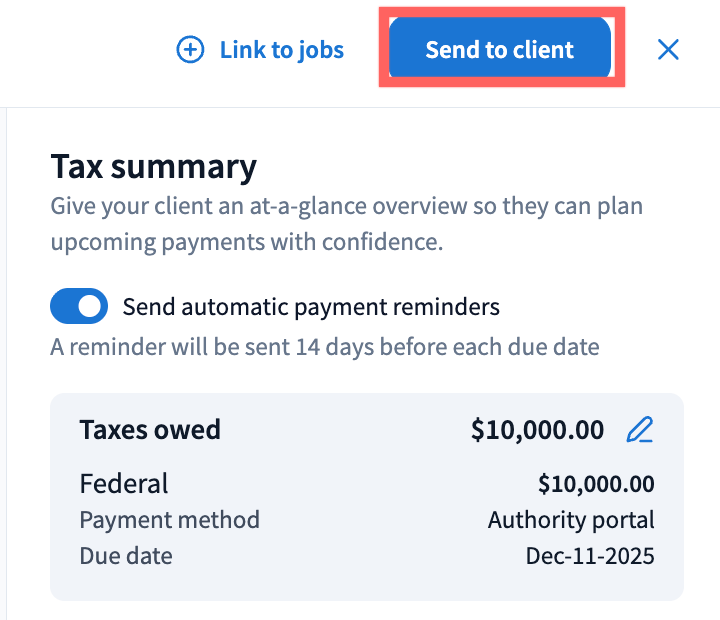Click the Taxes owed card title
Screen dimensions: 720x620
[x=150, y=430]
